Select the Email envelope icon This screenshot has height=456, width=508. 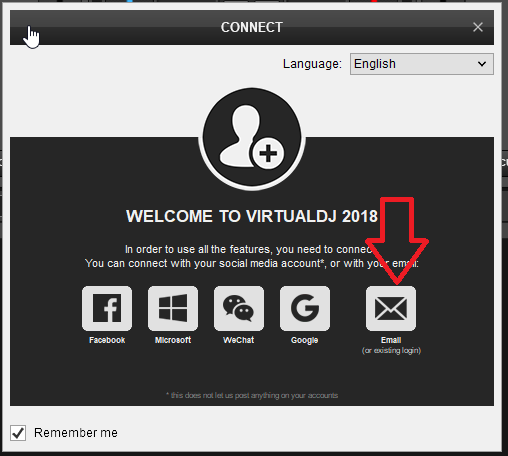(x=391, y=308)
